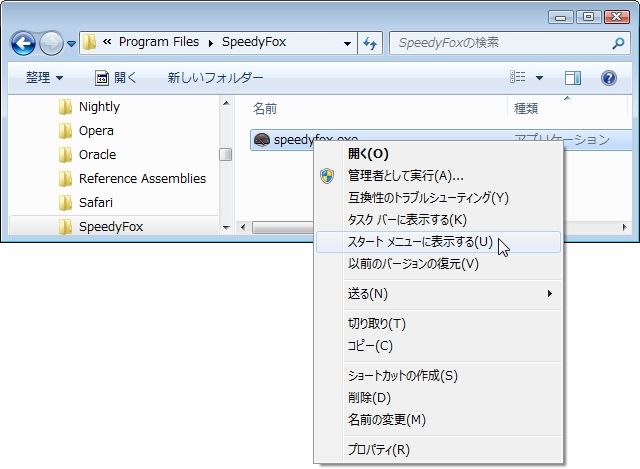Select the Safari folder in tree

(x=96, y=202)
